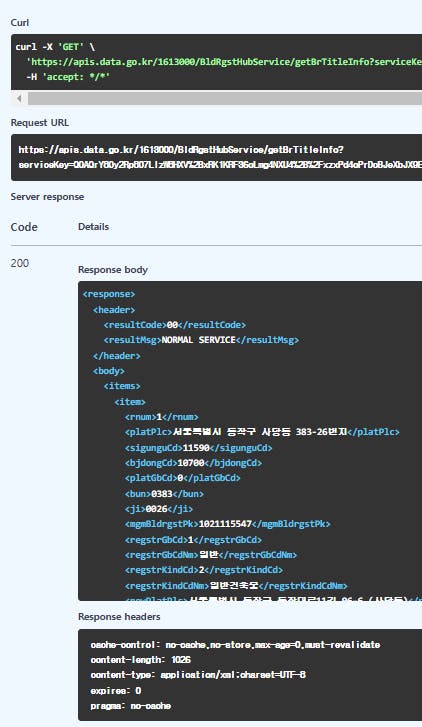Viewport: 422px width, 727px height.
Task: Click the pragma: no-cache header line
Action: tap(131, 706)
